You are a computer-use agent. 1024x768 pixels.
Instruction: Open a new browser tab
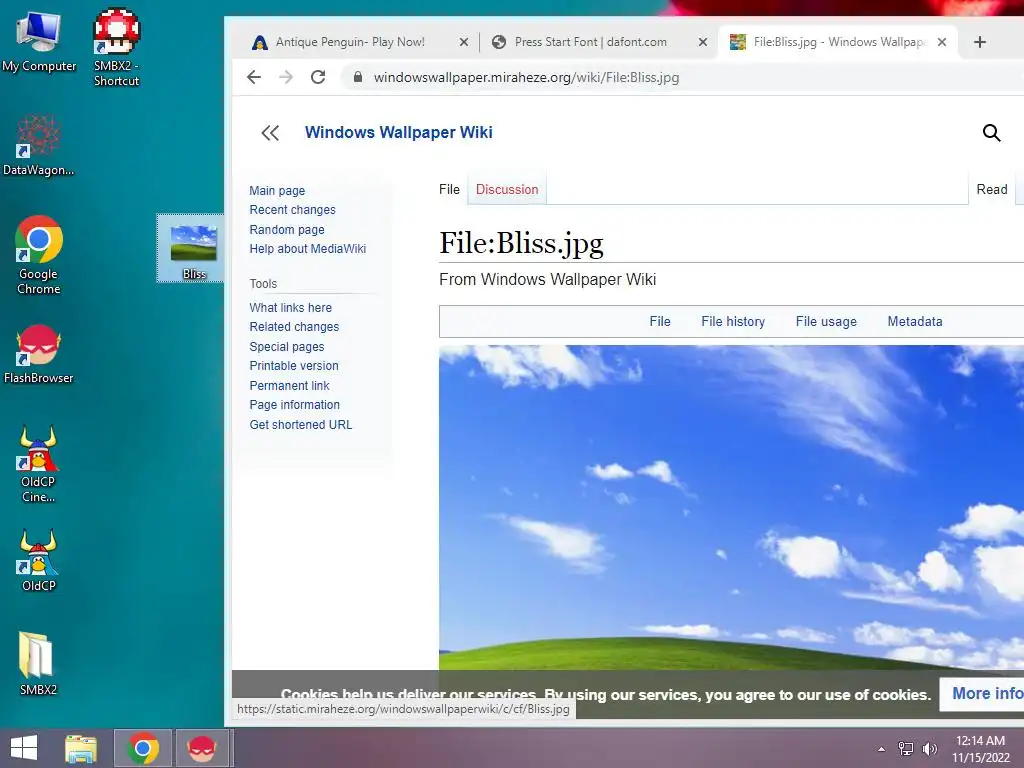pos(980,42)
